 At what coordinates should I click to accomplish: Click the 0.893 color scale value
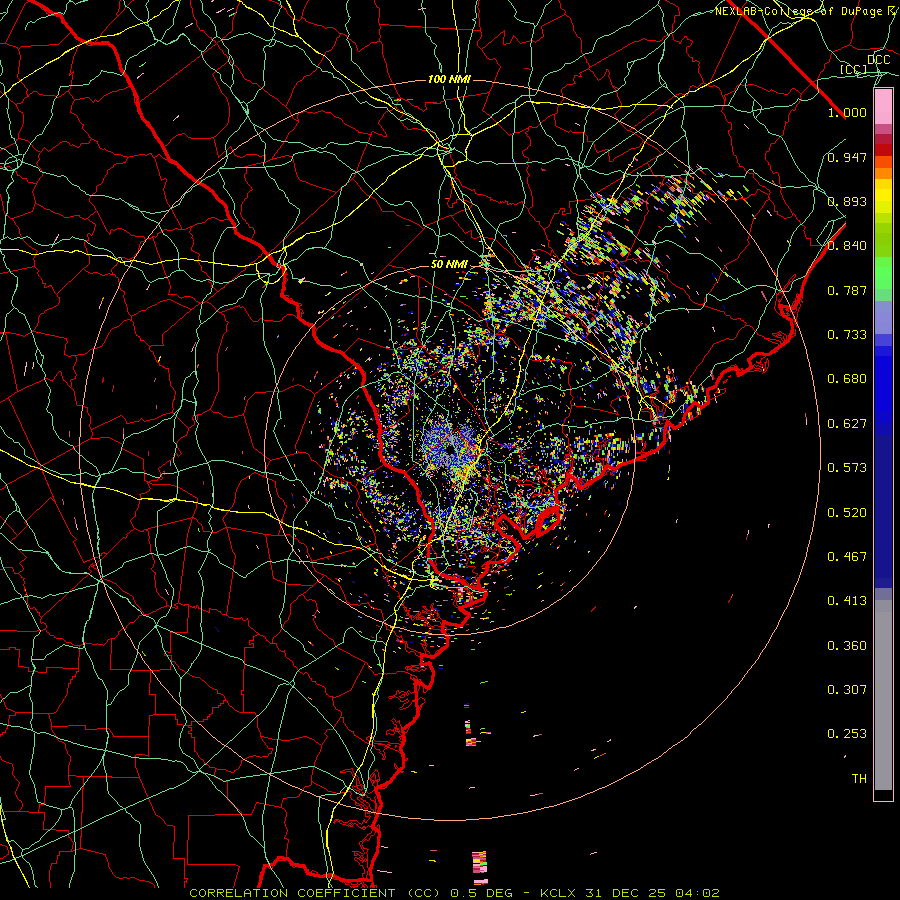847,201
